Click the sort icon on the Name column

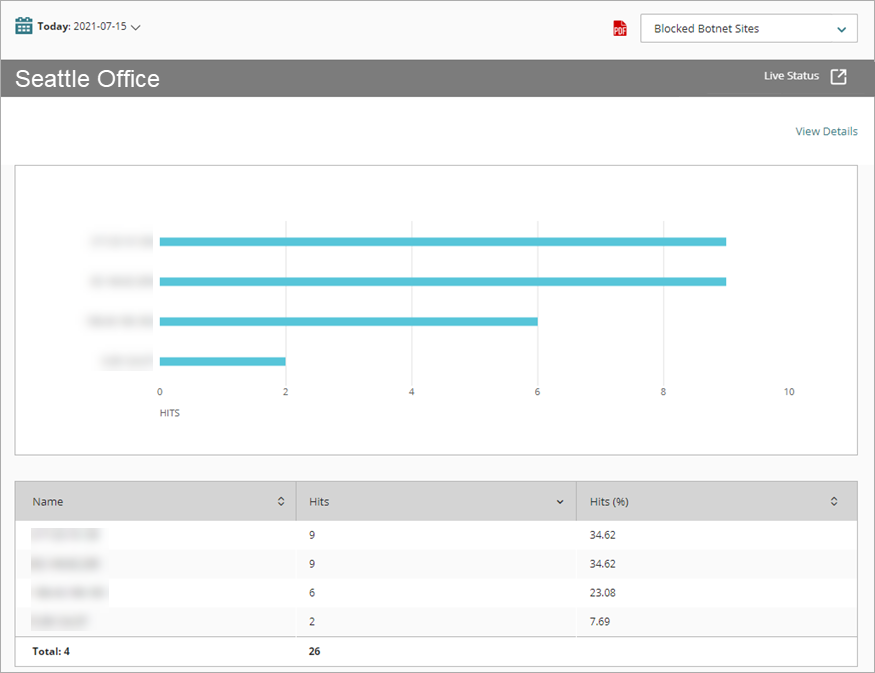pos(281,501)
